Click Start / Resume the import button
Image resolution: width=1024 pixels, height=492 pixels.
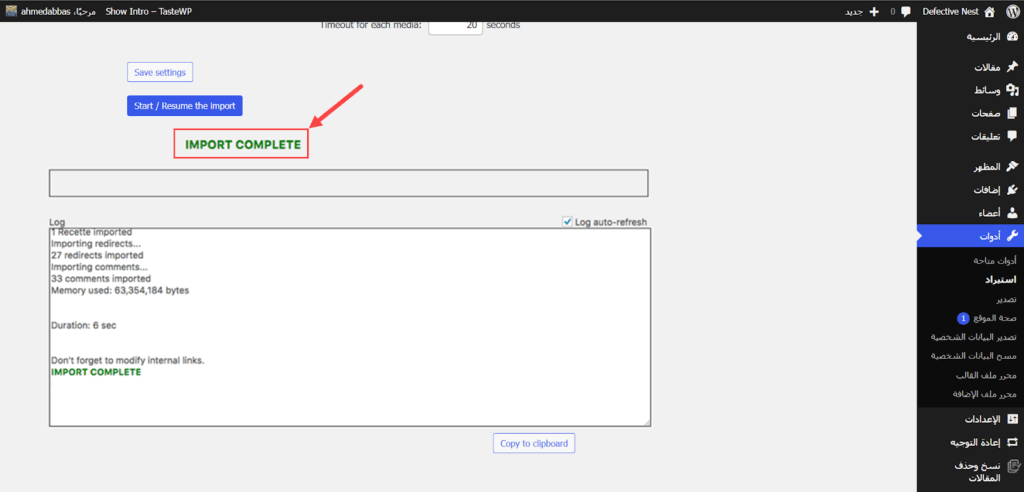coord(185,106)
